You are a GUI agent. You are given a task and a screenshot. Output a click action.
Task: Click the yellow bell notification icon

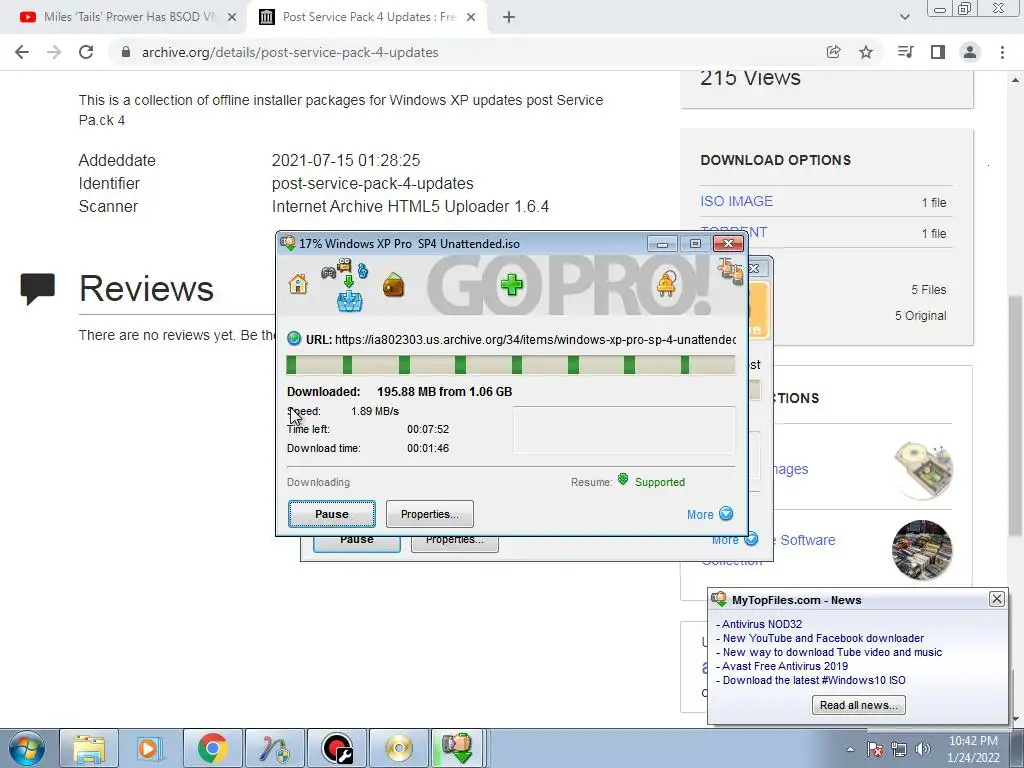pyautogui.click(x=666, y=283)
